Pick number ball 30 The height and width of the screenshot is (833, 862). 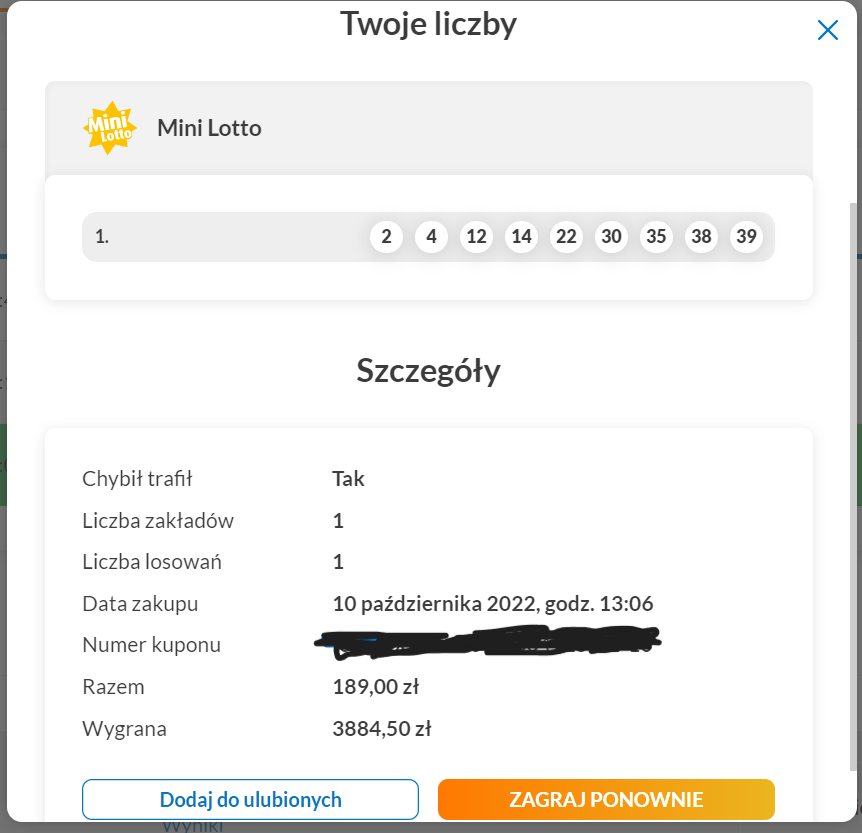pos(611,237)
